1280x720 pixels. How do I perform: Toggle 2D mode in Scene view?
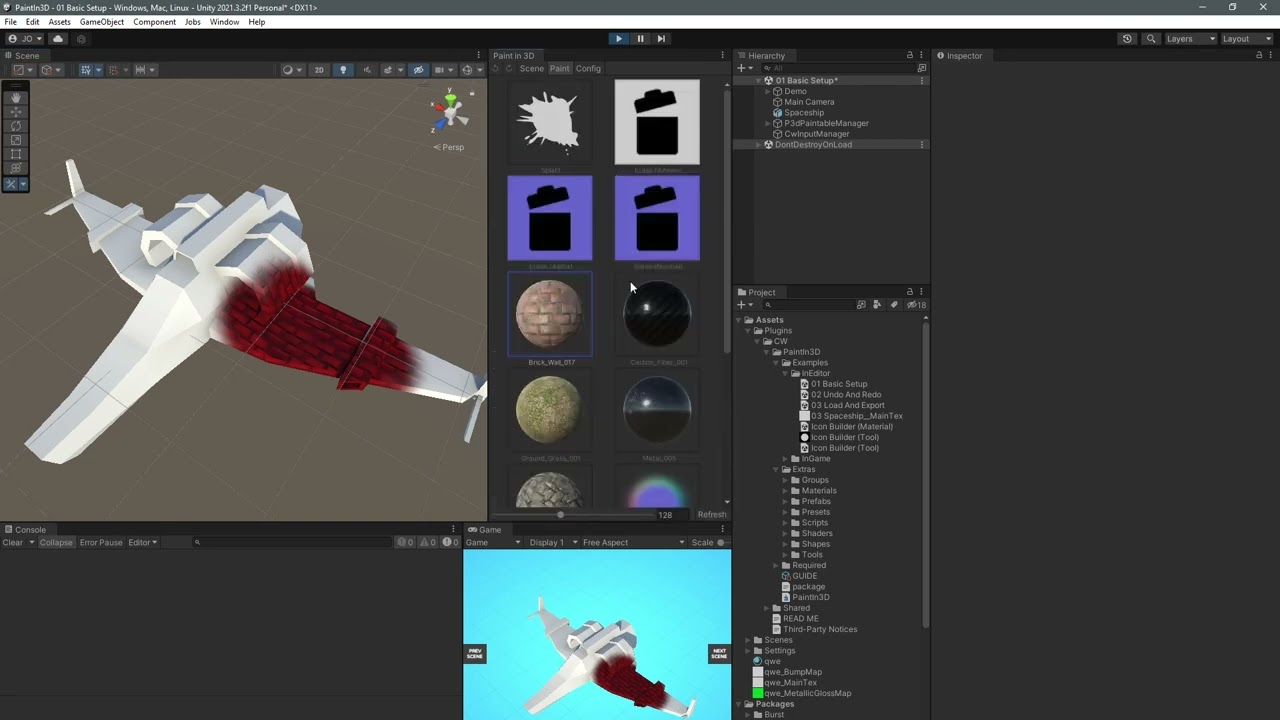pyautogui.click(x=319, y=70)
